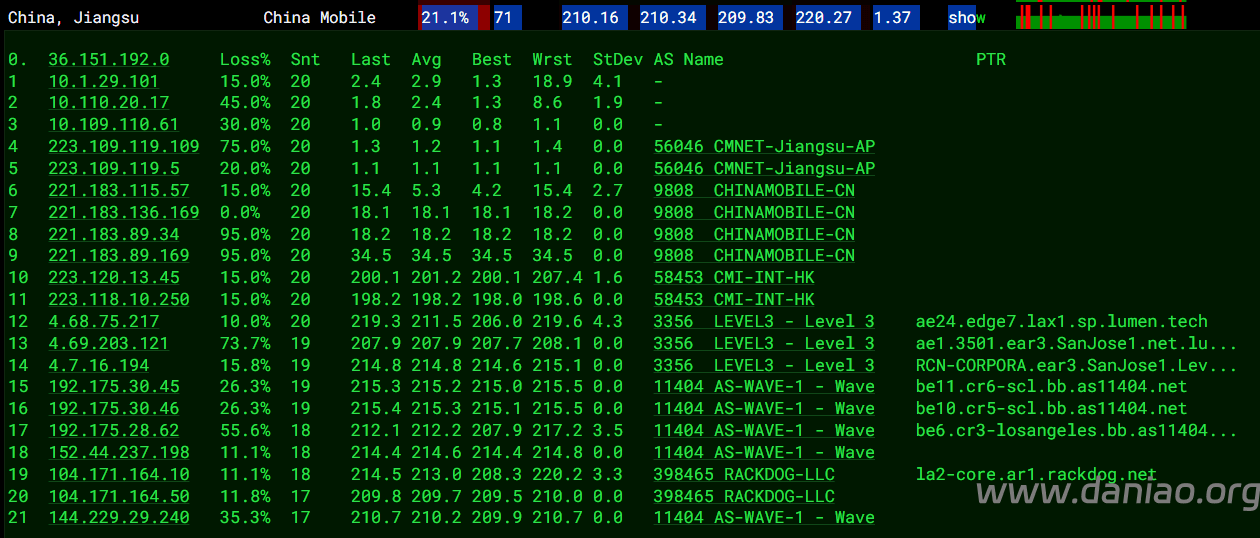Open IP link 192.175.28.62
Image resolution: width=1260 pixels, height=538 pixels.
click(114, 431)
